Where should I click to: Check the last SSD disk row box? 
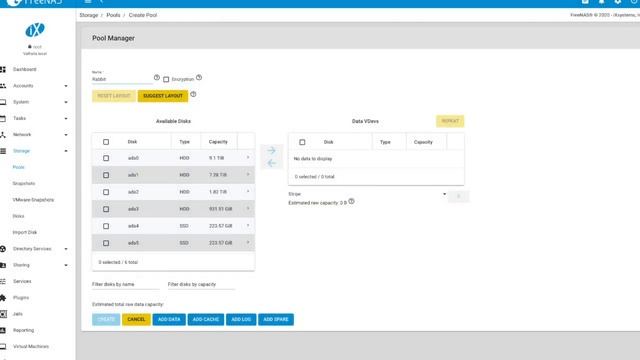[x=106, y=243]
